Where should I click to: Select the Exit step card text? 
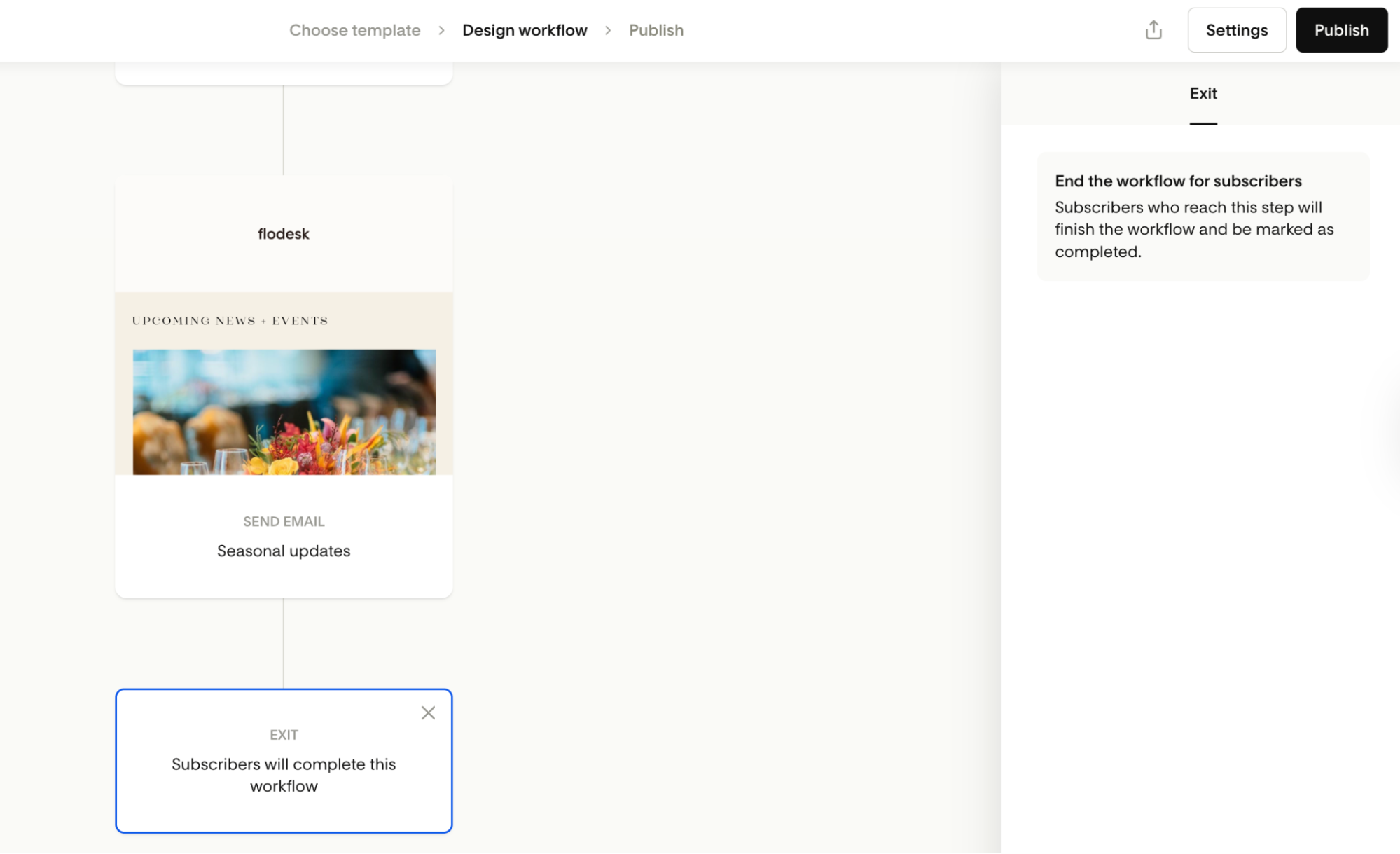(x=283, y=775)
